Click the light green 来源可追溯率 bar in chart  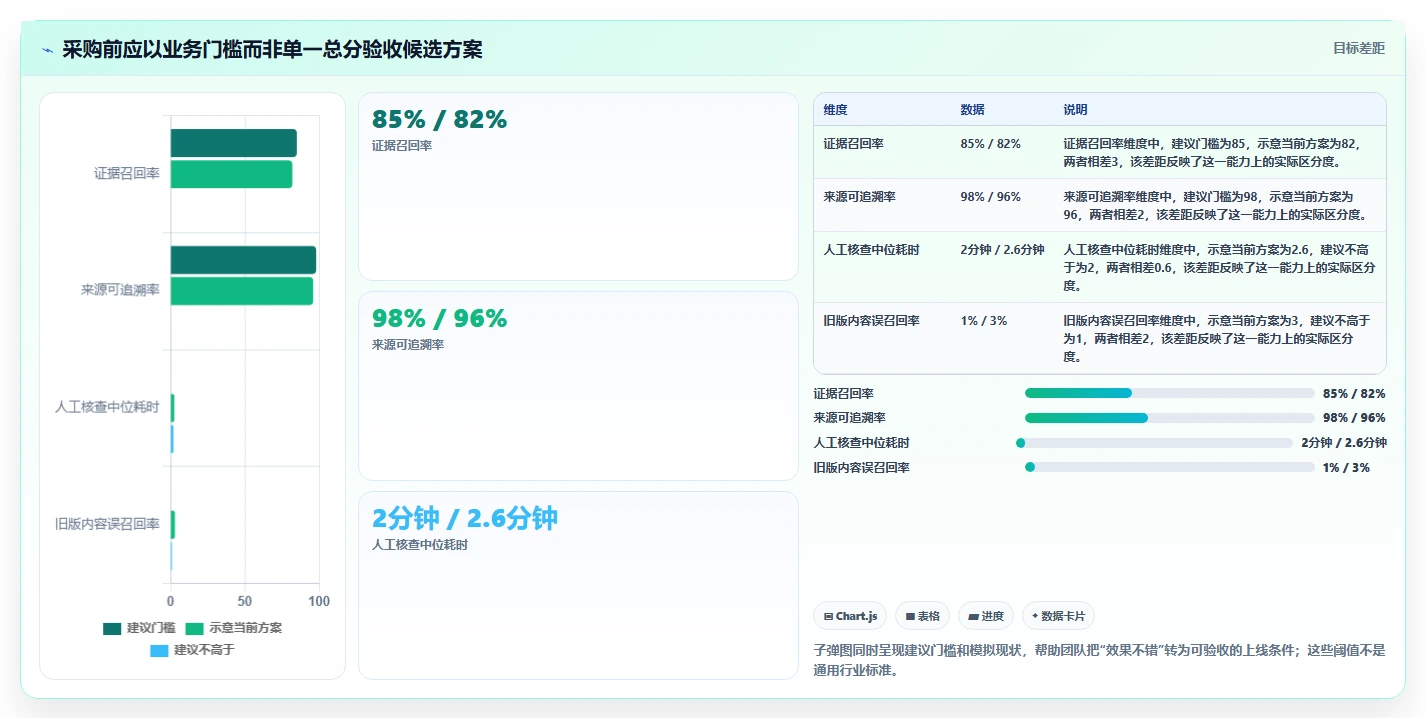(241, 291)
